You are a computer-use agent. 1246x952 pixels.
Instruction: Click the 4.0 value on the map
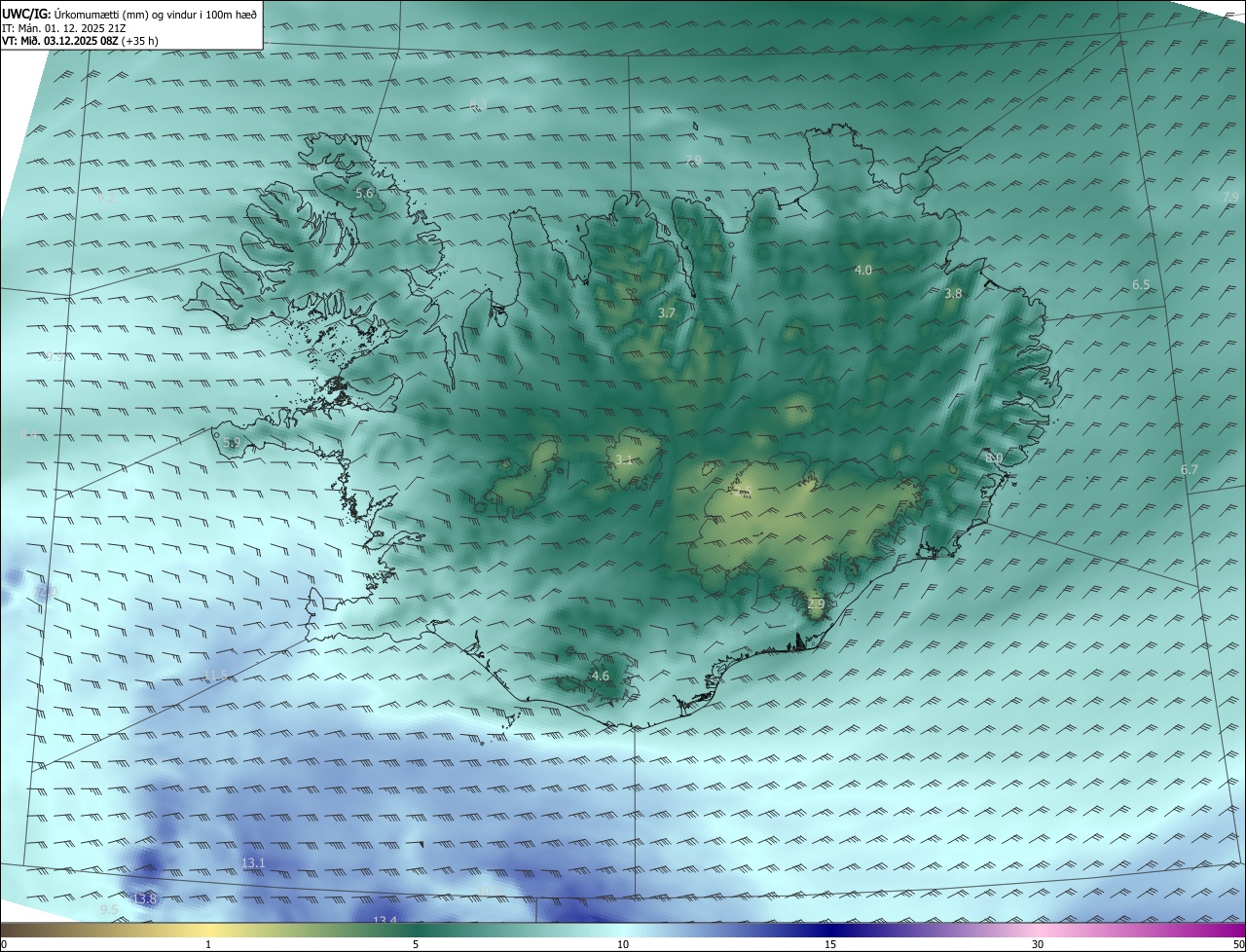click(x=862, y=270)
